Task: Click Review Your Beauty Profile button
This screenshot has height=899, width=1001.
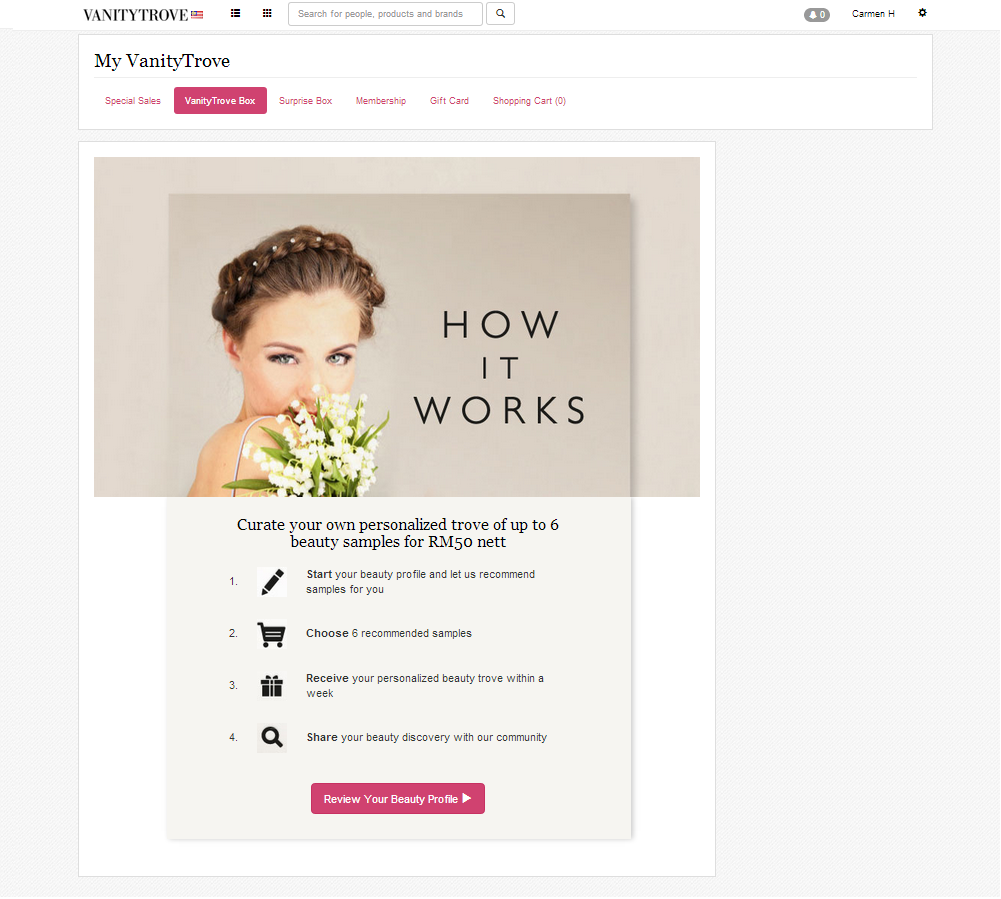Action: [398, 799]
